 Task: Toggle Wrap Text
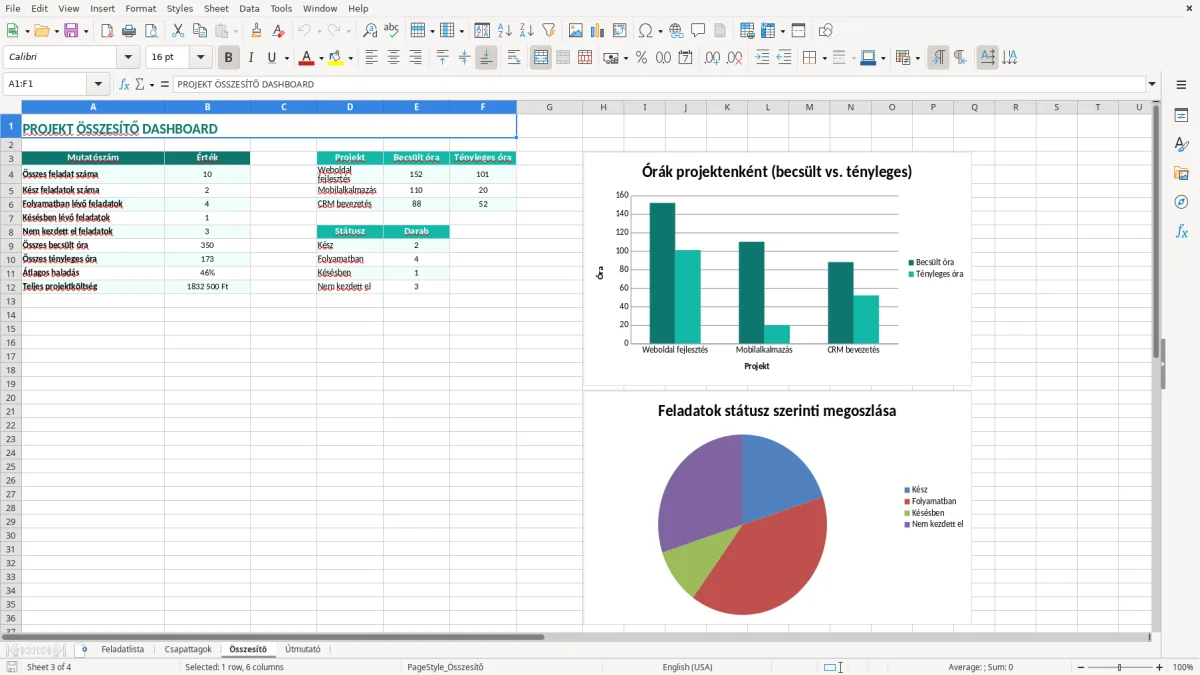[x=514, y=58]
